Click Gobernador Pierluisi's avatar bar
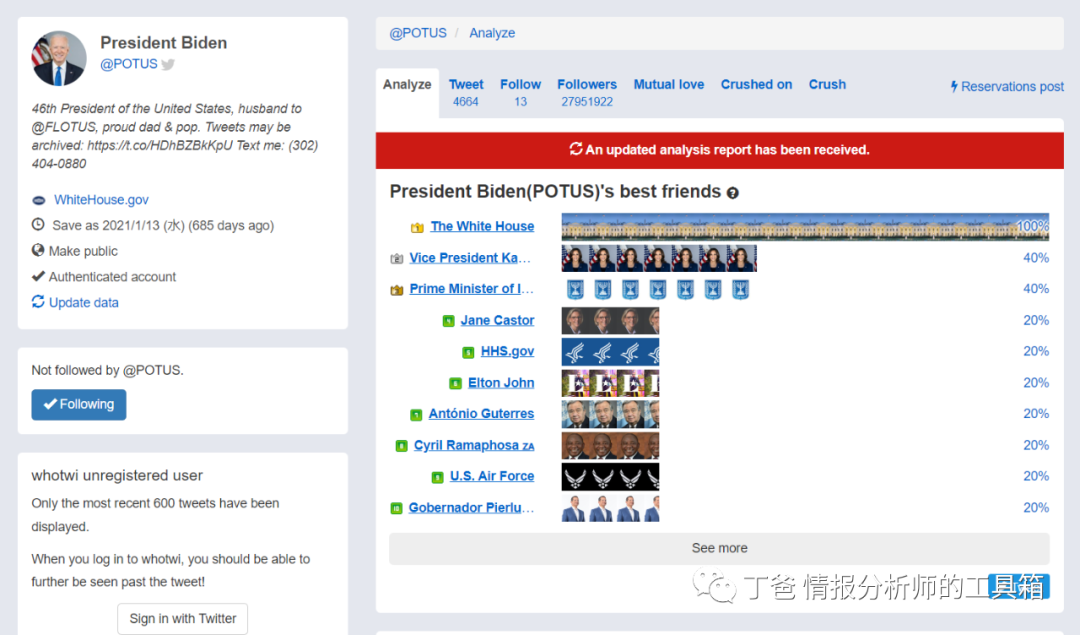 coord(610,508)
